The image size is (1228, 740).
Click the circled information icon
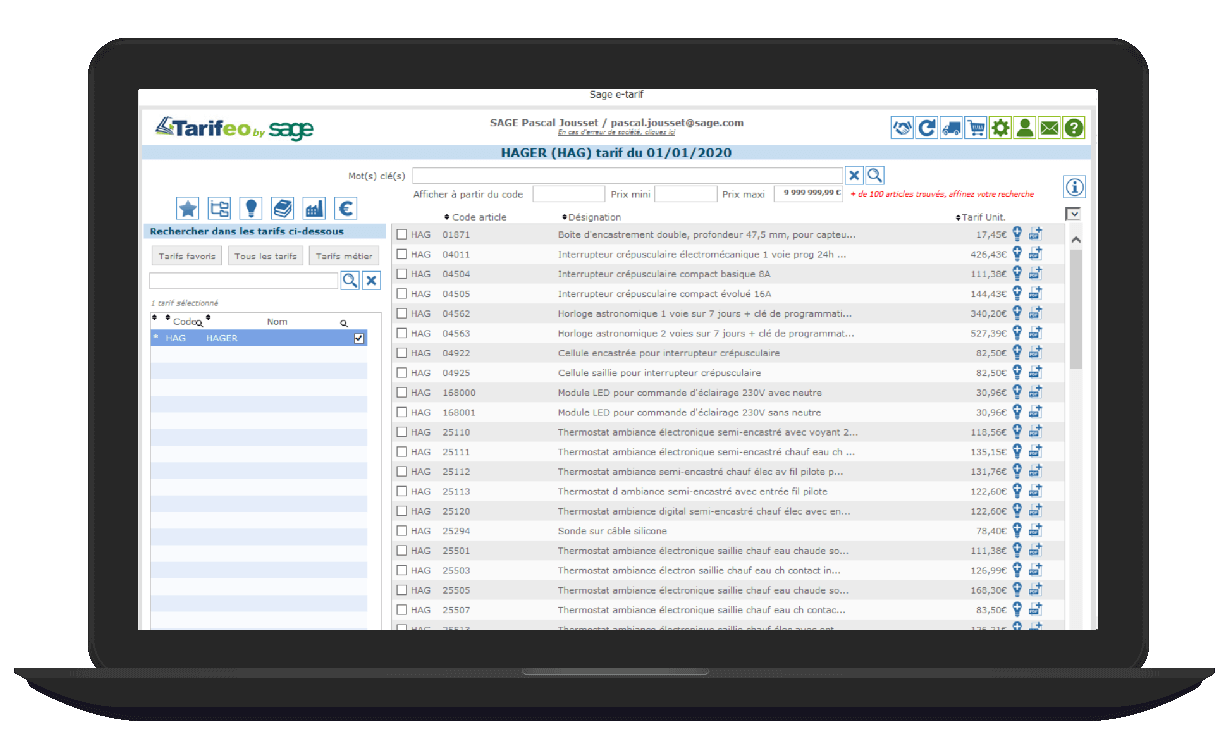[x=1075, y=187]
